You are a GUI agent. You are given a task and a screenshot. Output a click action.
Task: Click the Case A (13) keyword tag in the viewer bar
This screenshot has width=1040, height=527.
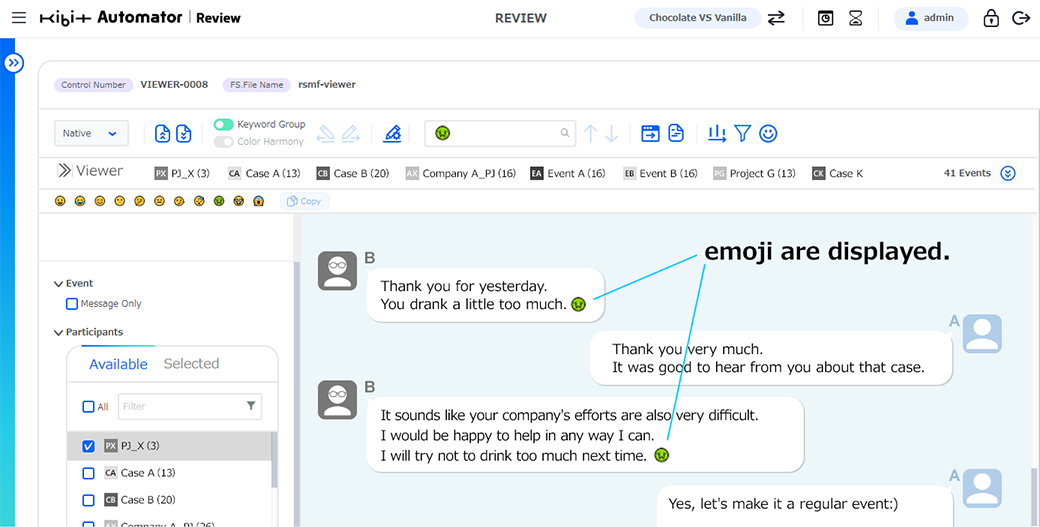264,173
